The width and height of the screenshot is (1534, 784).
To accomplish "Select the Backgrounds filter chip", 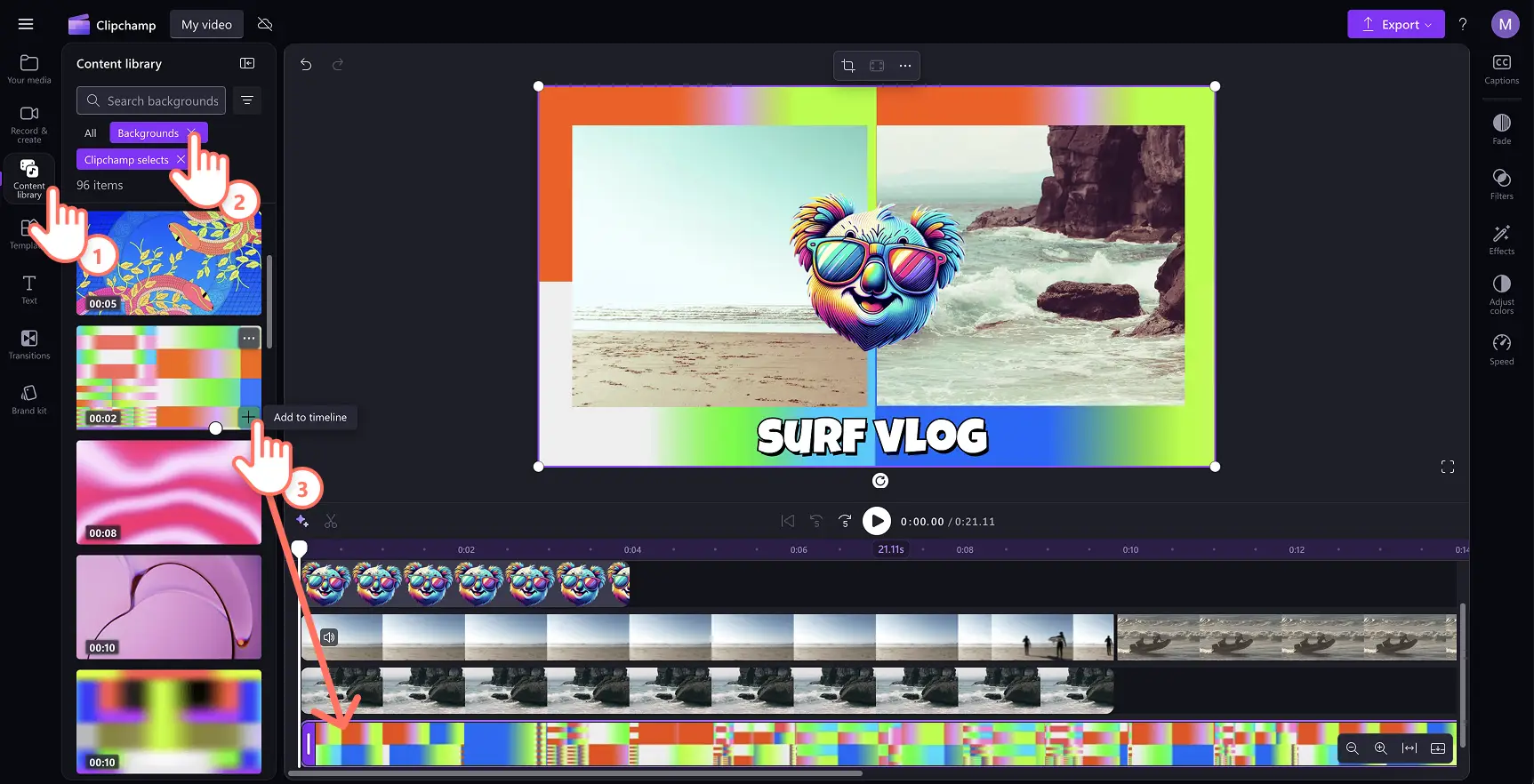I will point(149,133).
